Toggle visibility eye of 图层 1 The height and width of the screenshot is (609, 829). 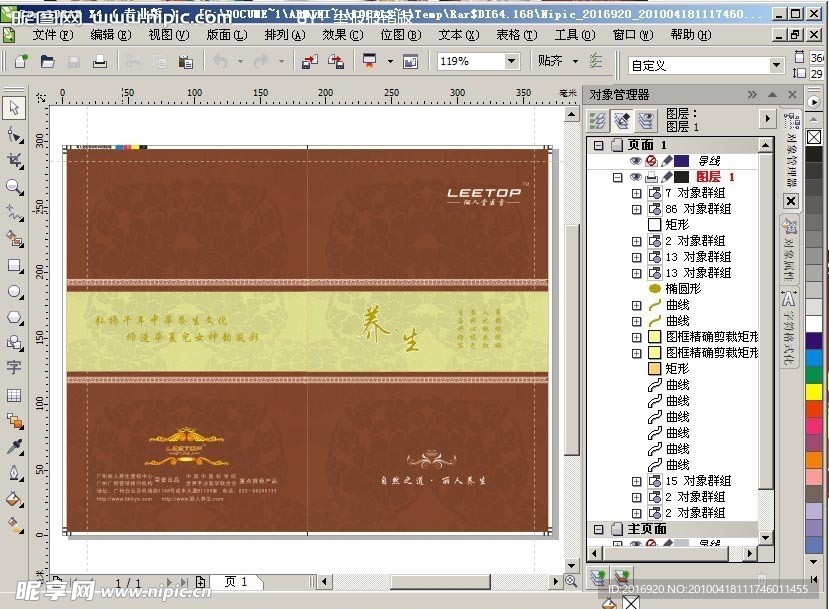pyautogui.click(x=635, y=177)
